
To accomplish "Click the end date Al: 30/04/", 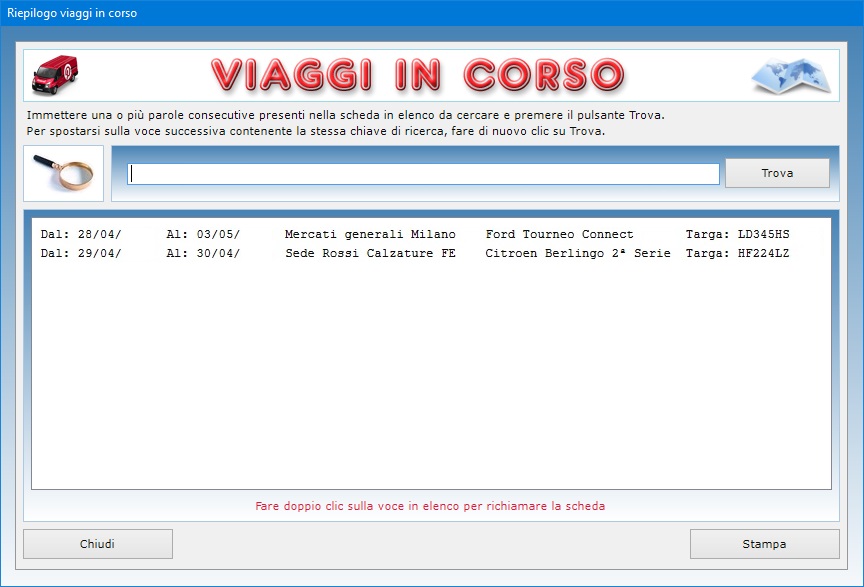I will pos(203,254).
